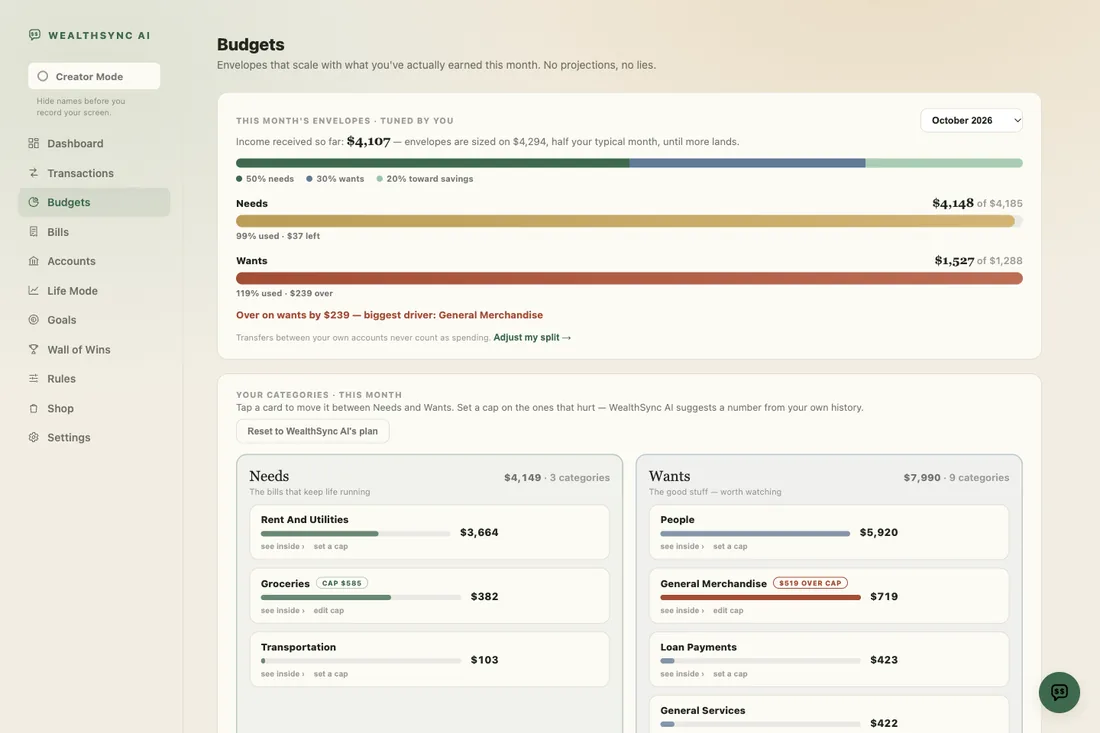Click the Life Mode chart icon

click(33, 290)
